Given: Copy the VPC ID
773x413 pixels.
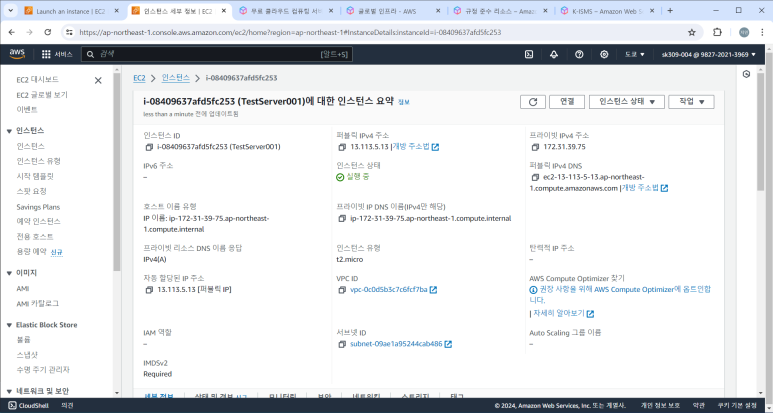Looking at the screenshot, I should pyautogui.click(x=342, y=290).
